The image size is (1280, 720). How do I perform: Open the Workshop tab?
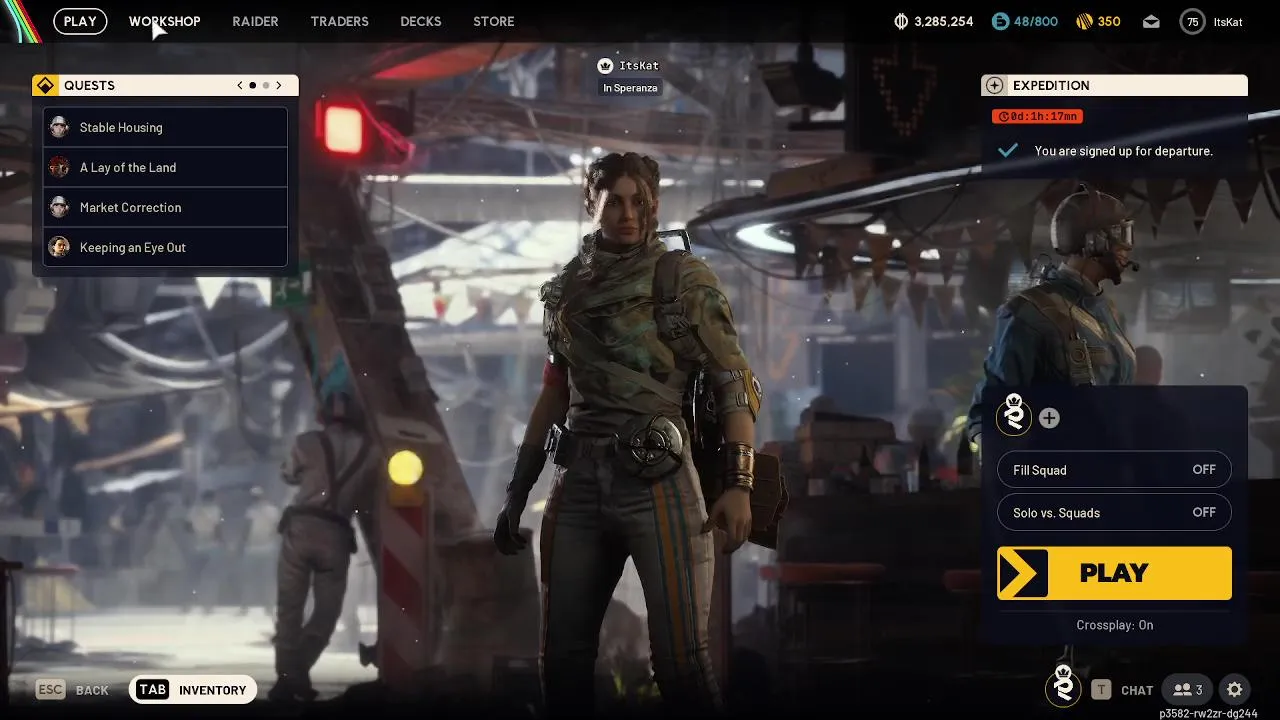164,21
